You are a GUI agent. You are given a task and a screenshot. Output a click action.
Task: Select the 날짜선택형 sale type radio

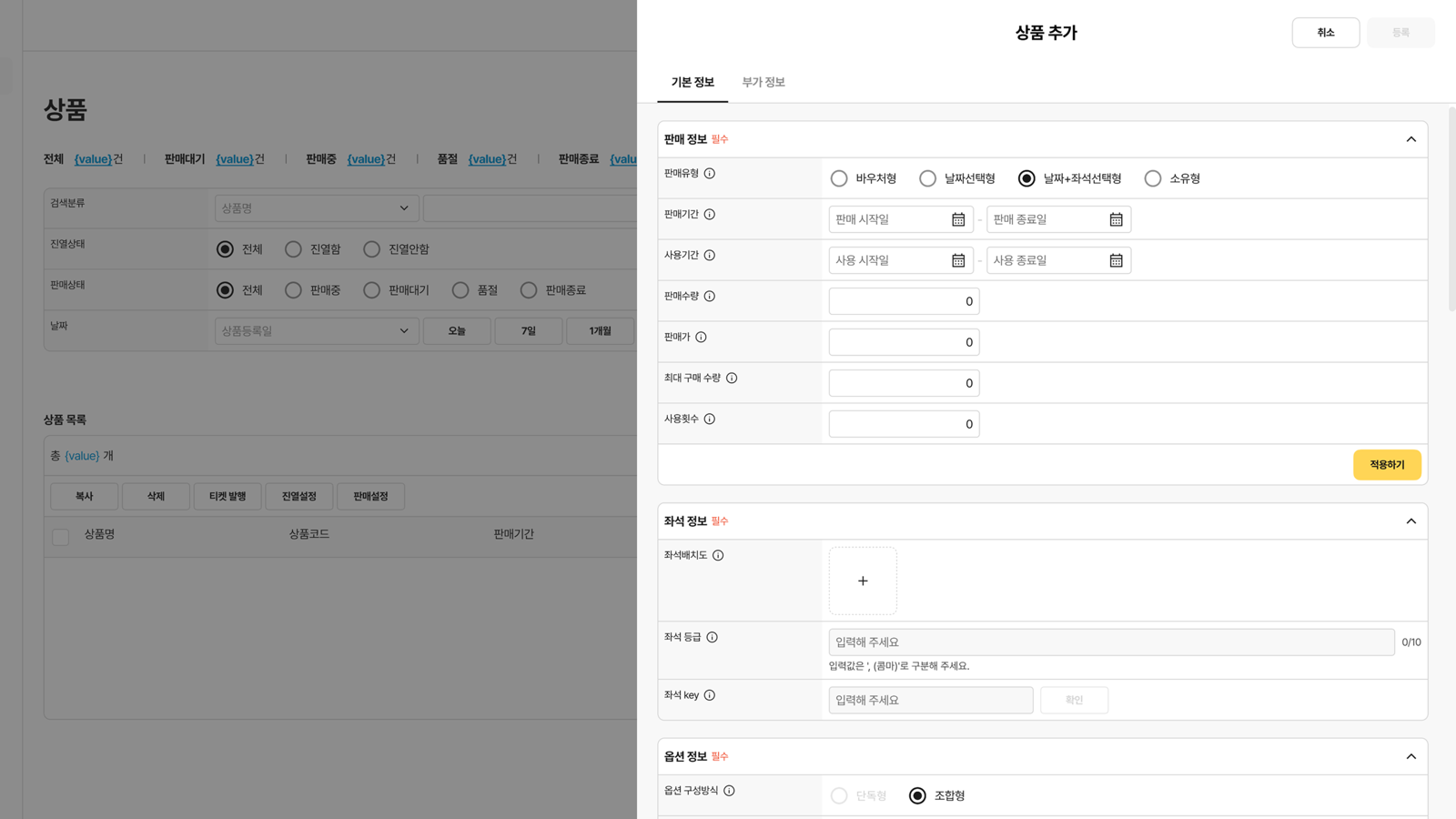927,178
